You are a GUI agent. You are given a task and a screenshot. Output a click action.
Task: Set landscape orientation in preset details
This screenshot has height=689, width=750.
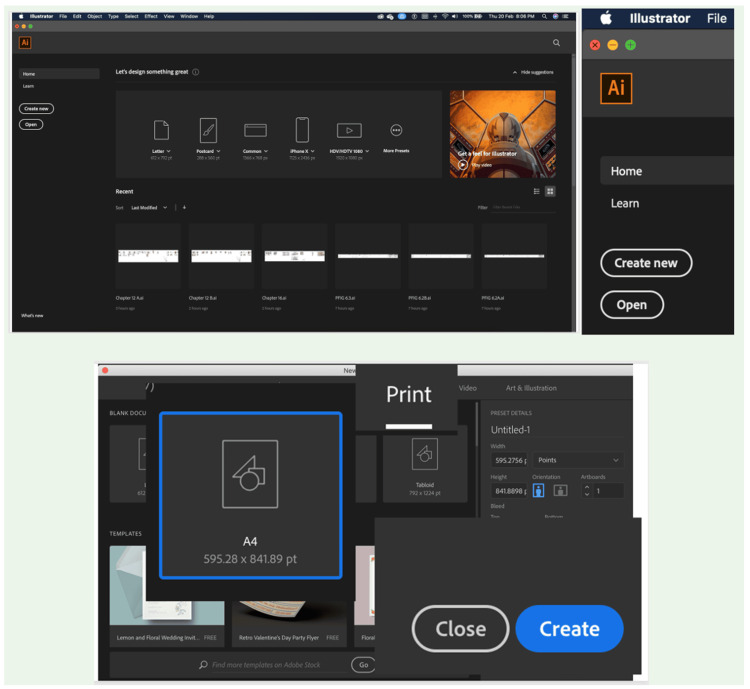[x=561, y=490]
